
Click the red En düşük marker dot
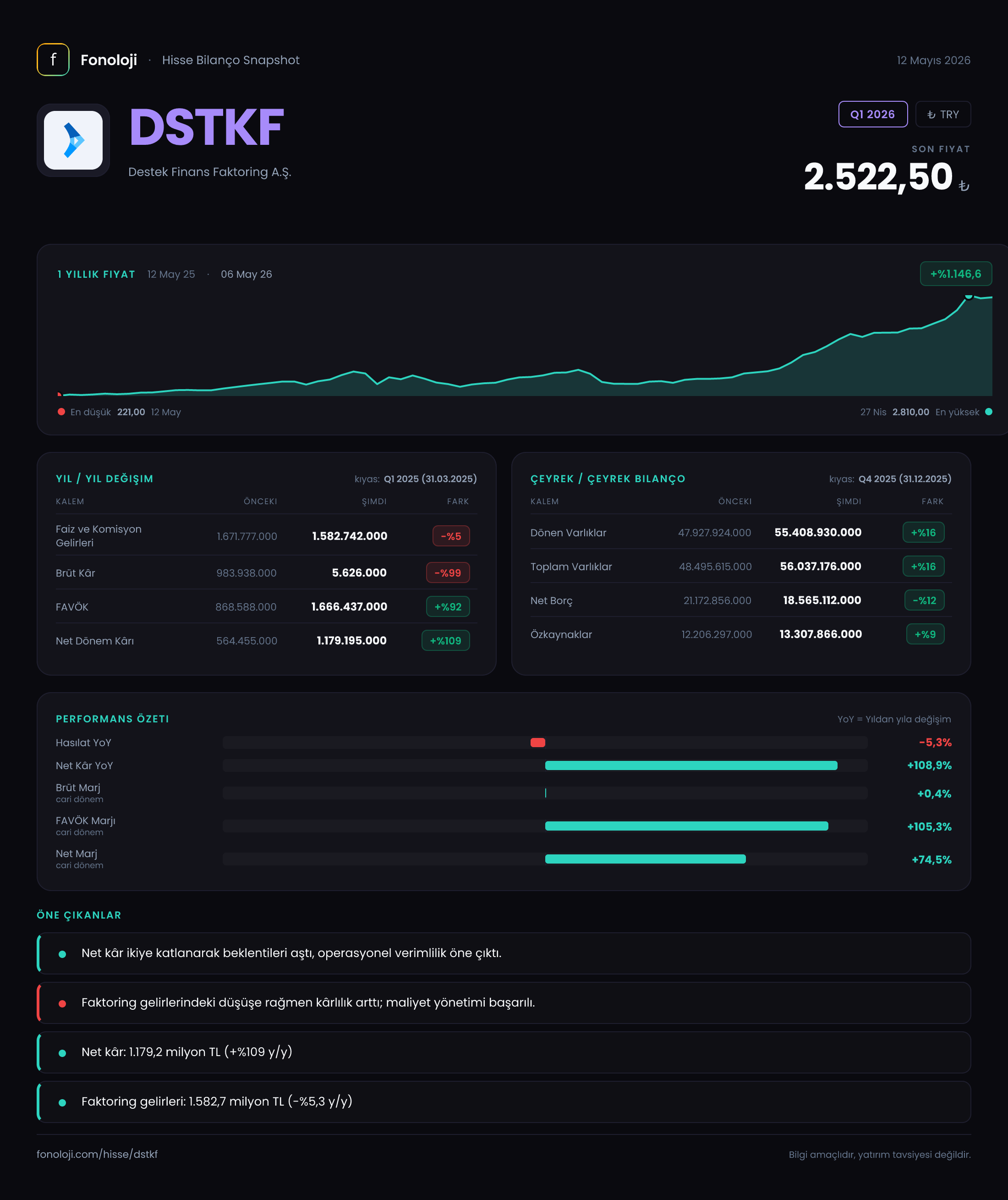[x=61, y=412]
